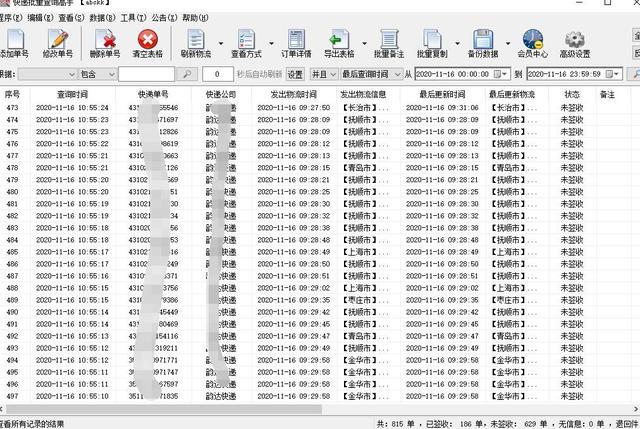Click the auto refresh seconds field showing 0
The image size is (640, 429).
218,74
